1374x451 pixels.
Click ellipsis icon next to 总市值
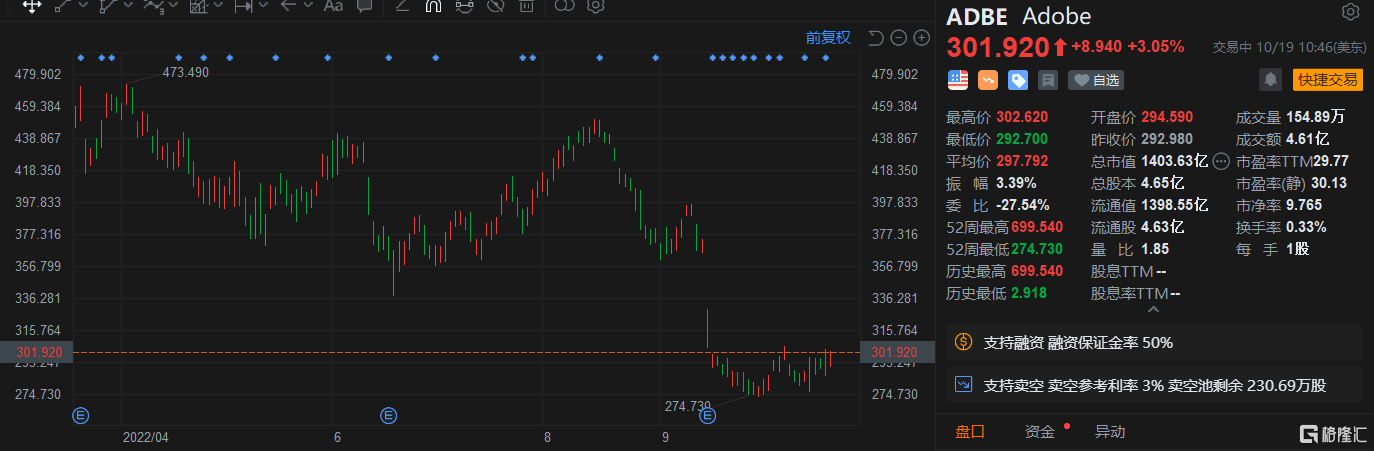pos(1221,161)
